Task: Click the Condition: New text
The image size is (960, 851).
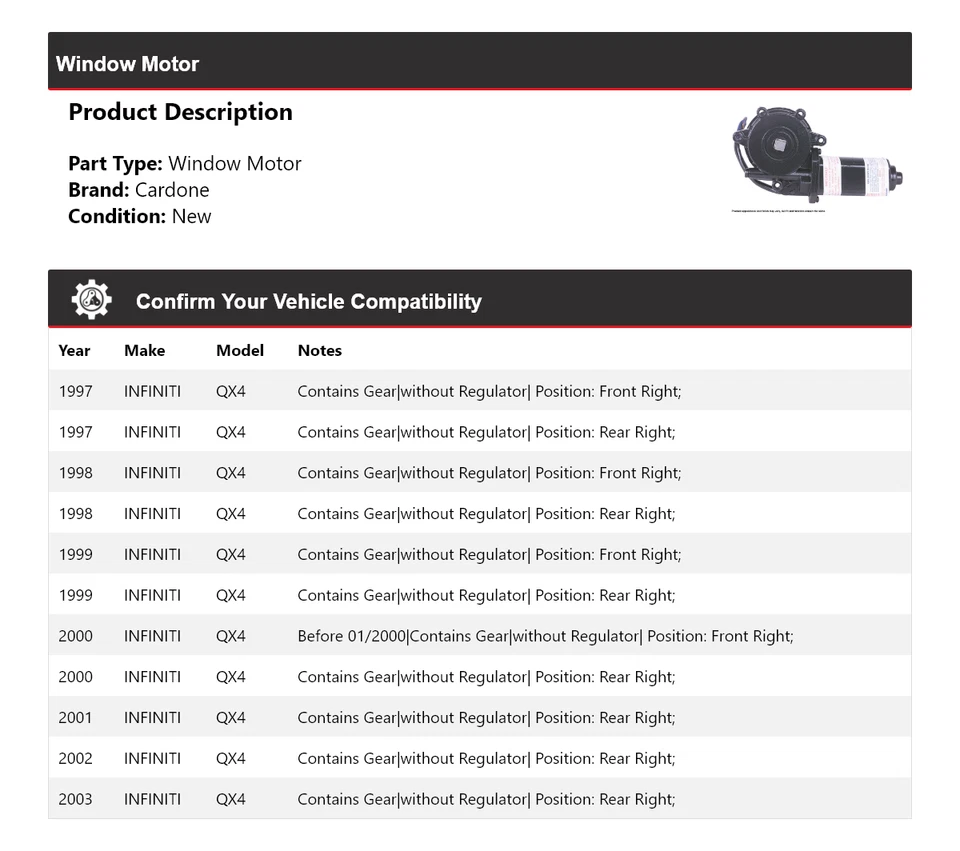Action: (139, 216)
